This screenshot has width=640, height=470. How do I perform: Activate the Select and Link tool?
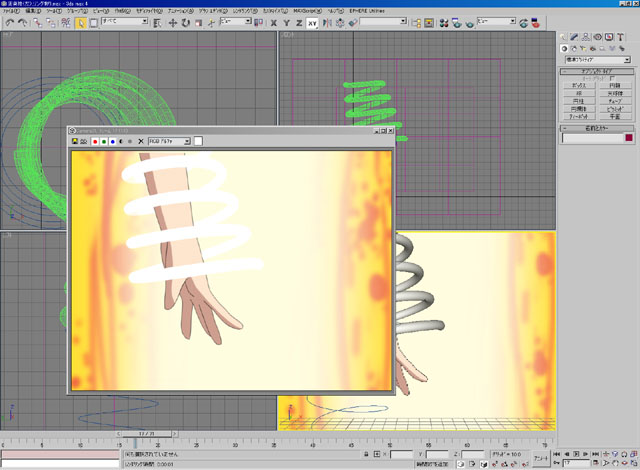[38, 23]
